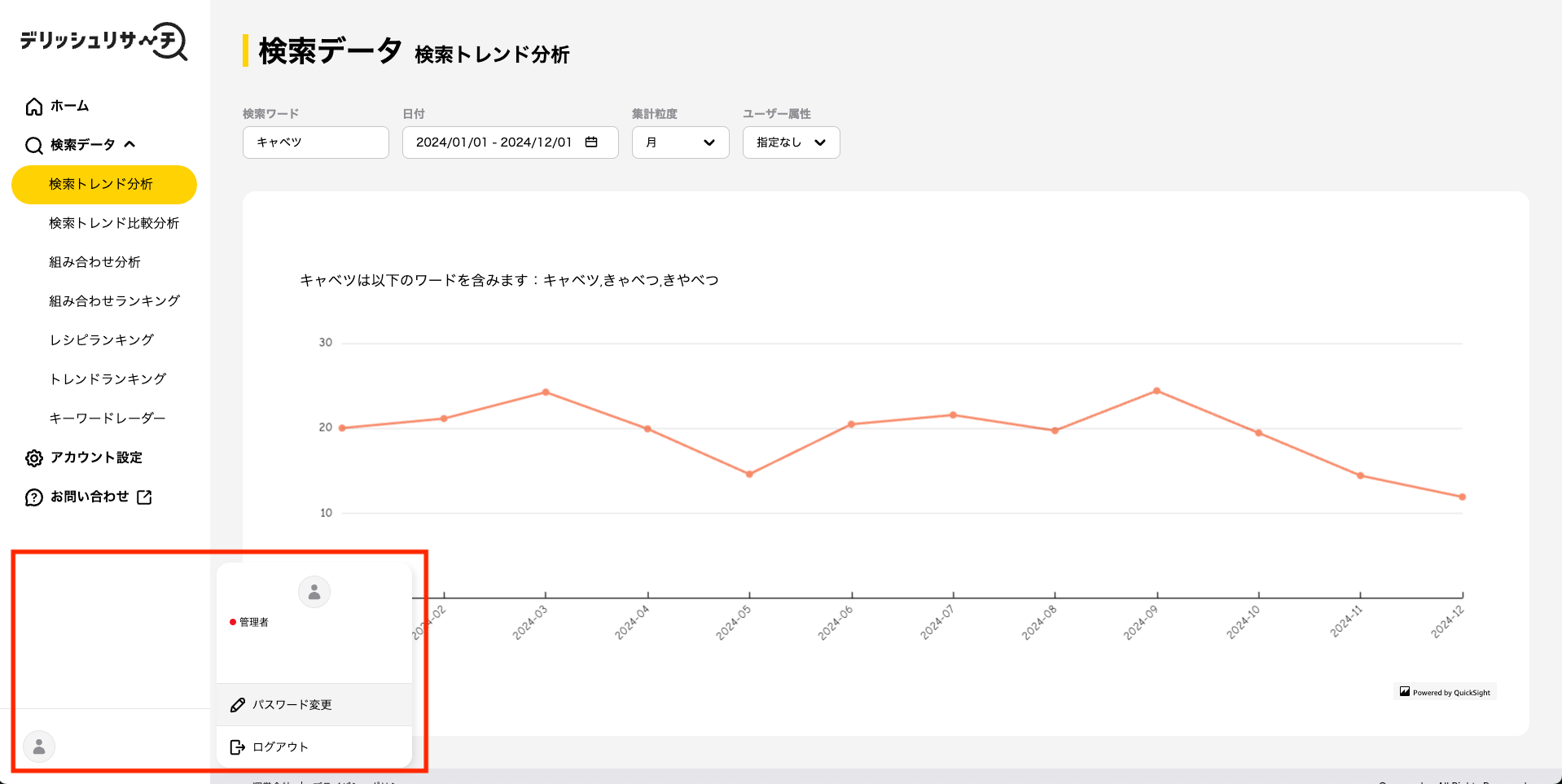Click the キャベツは以下のワードを含みます note text
This screenshot has width=1562, height=784.
point(509,280)
